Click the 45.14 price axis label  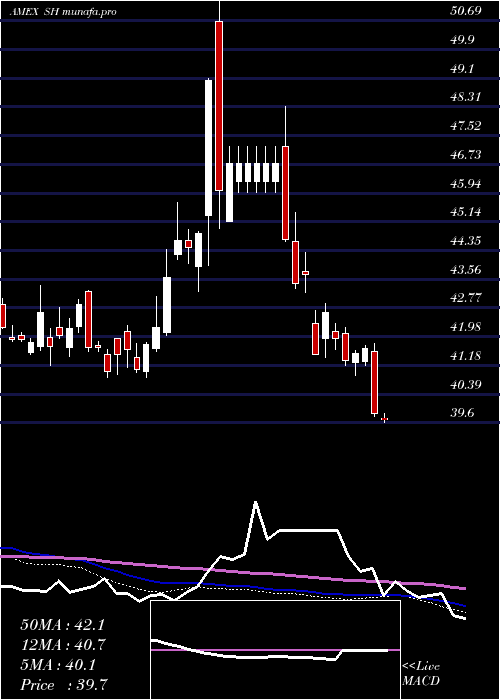(466, 212)
